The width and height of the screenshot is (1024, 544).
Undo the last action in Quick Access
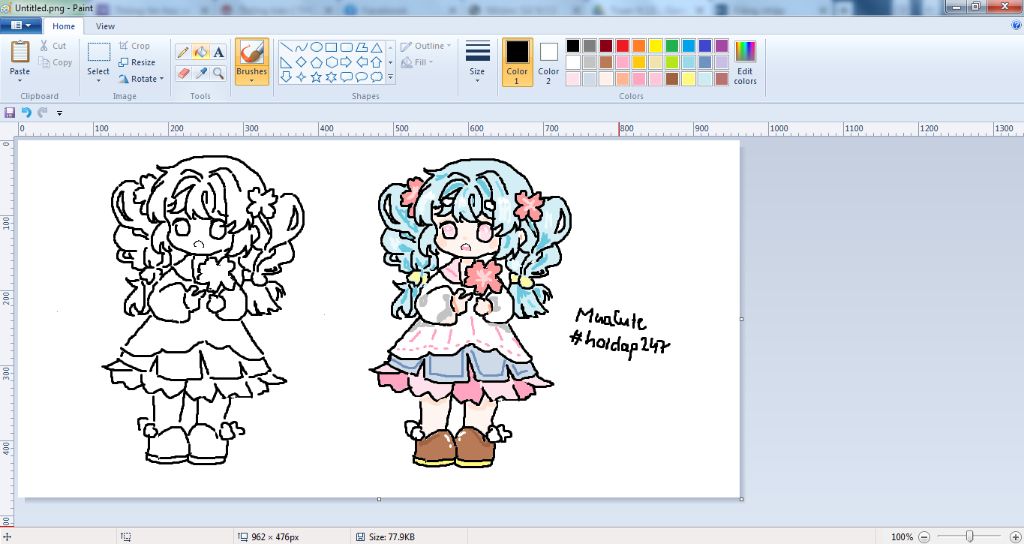pyautogui.click(x=26, y=112)
